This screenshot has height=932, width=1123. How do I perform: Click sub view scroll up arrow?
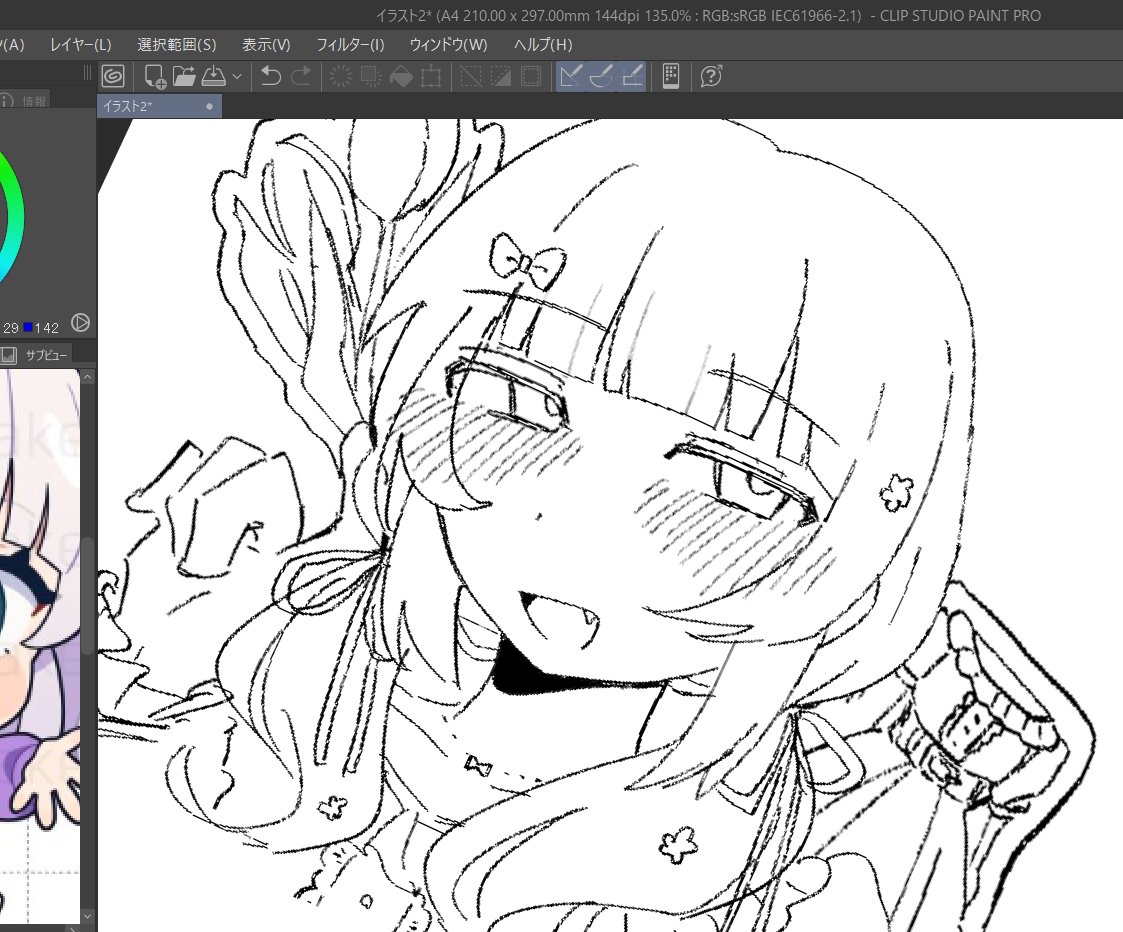(87, 377)
